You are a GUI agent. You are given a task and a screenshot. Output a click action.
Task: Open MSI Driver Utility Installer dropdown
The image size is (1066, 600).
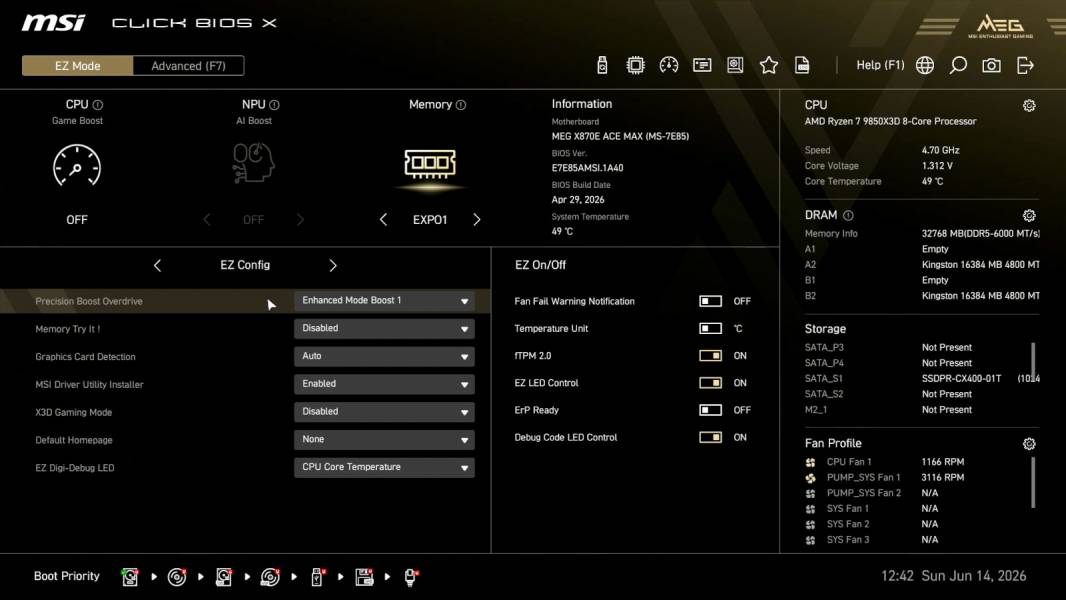384,384
